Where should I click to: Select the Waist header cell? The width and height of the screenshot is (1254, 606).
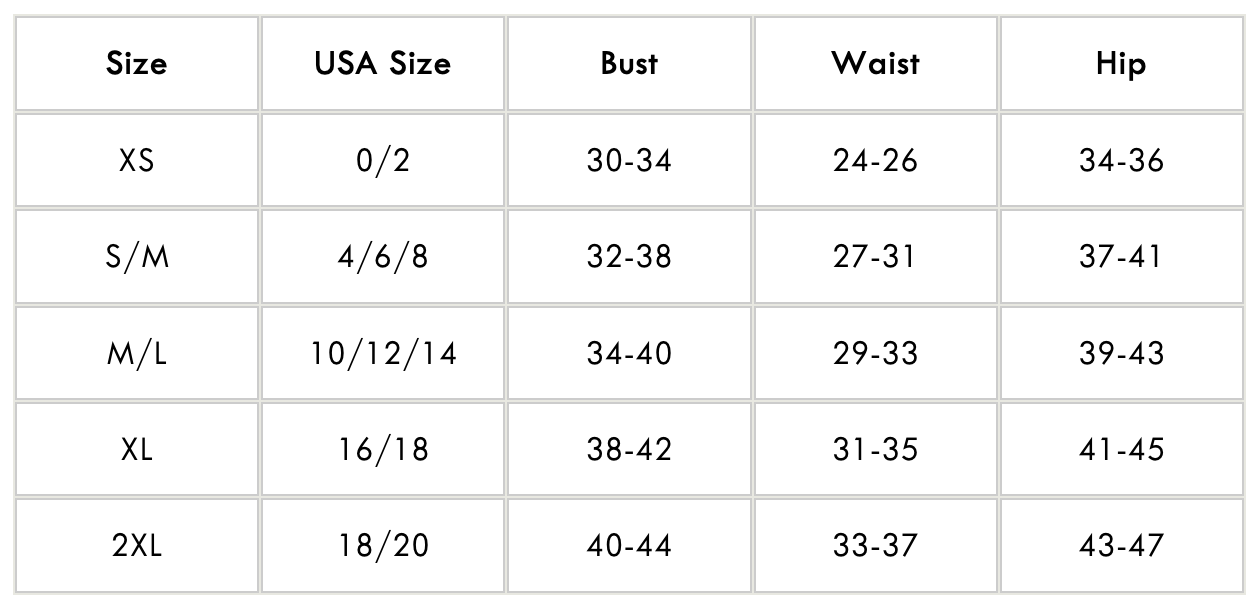[875, 64]
